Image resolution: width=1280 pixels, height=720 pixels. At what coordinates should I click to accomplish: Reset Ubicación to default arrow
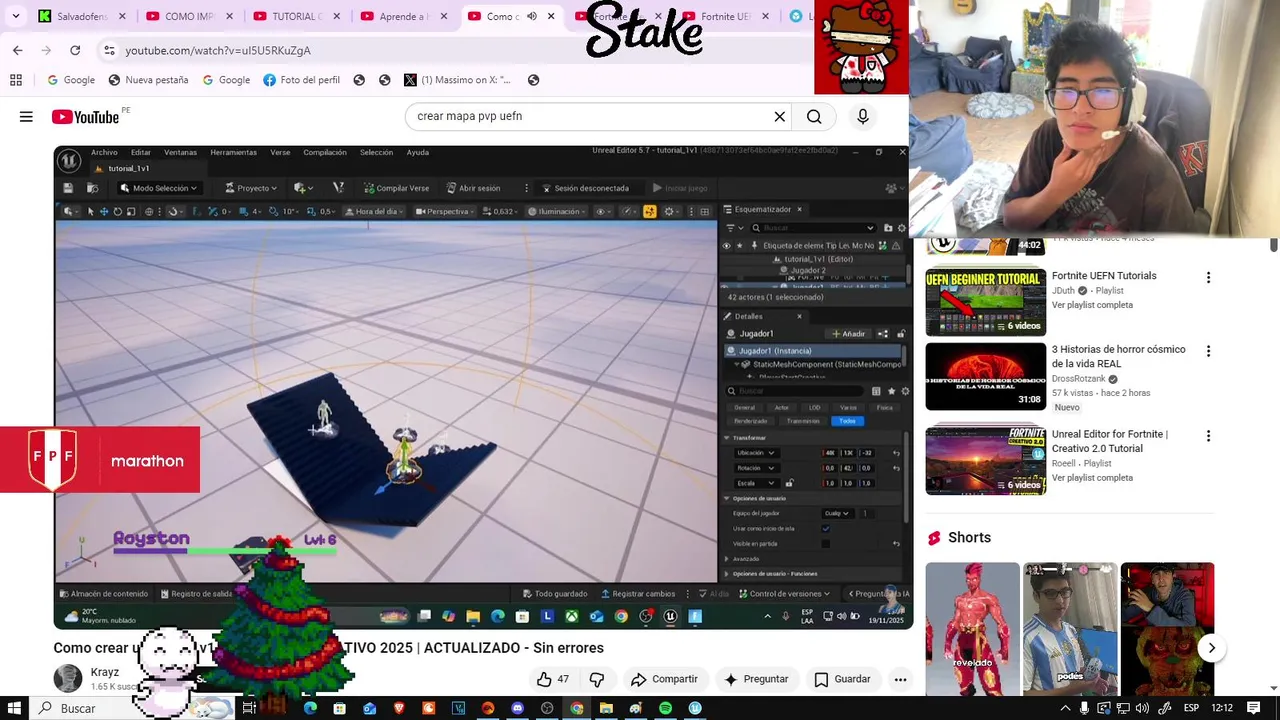896,453
